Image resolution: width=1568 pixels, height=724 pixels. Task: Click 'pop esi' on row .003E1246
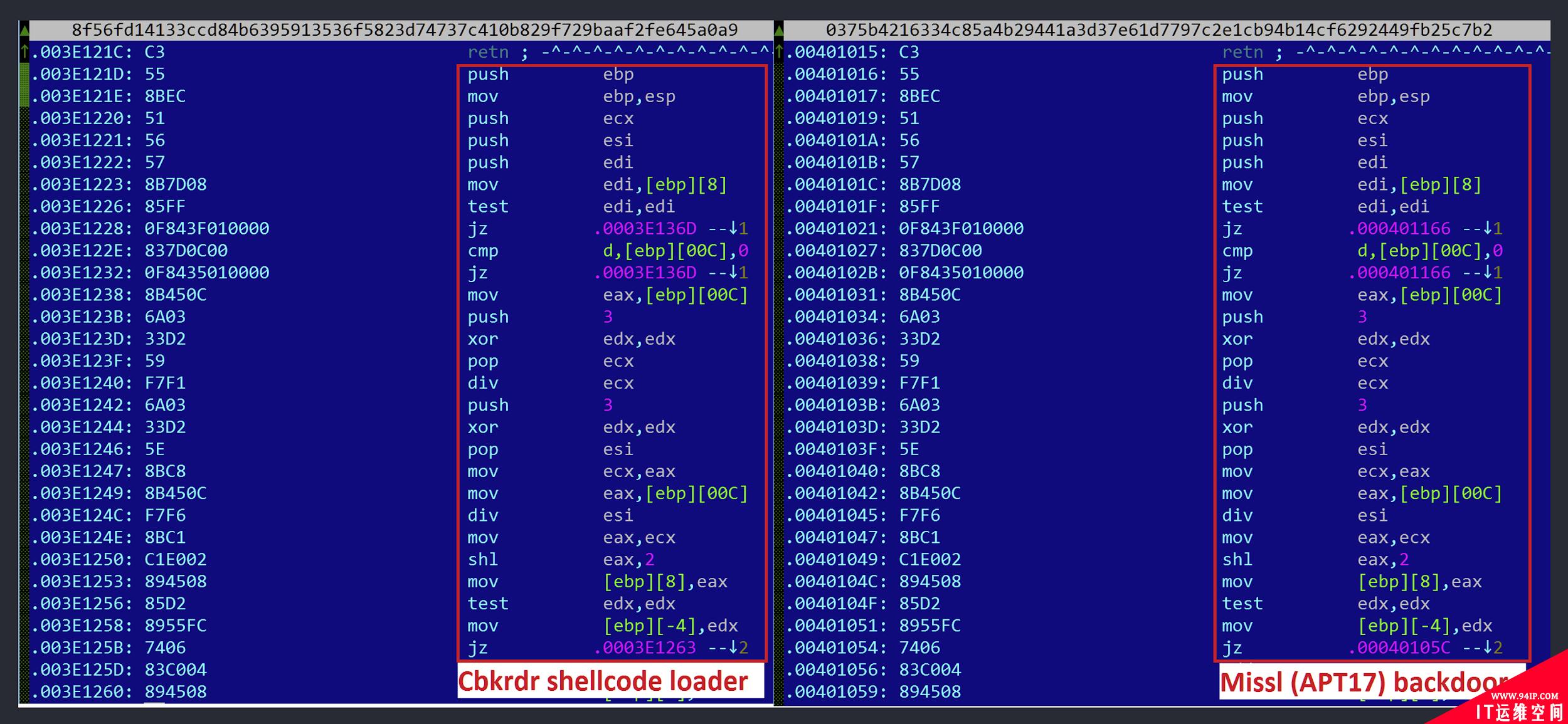click(x=550, y=449)
